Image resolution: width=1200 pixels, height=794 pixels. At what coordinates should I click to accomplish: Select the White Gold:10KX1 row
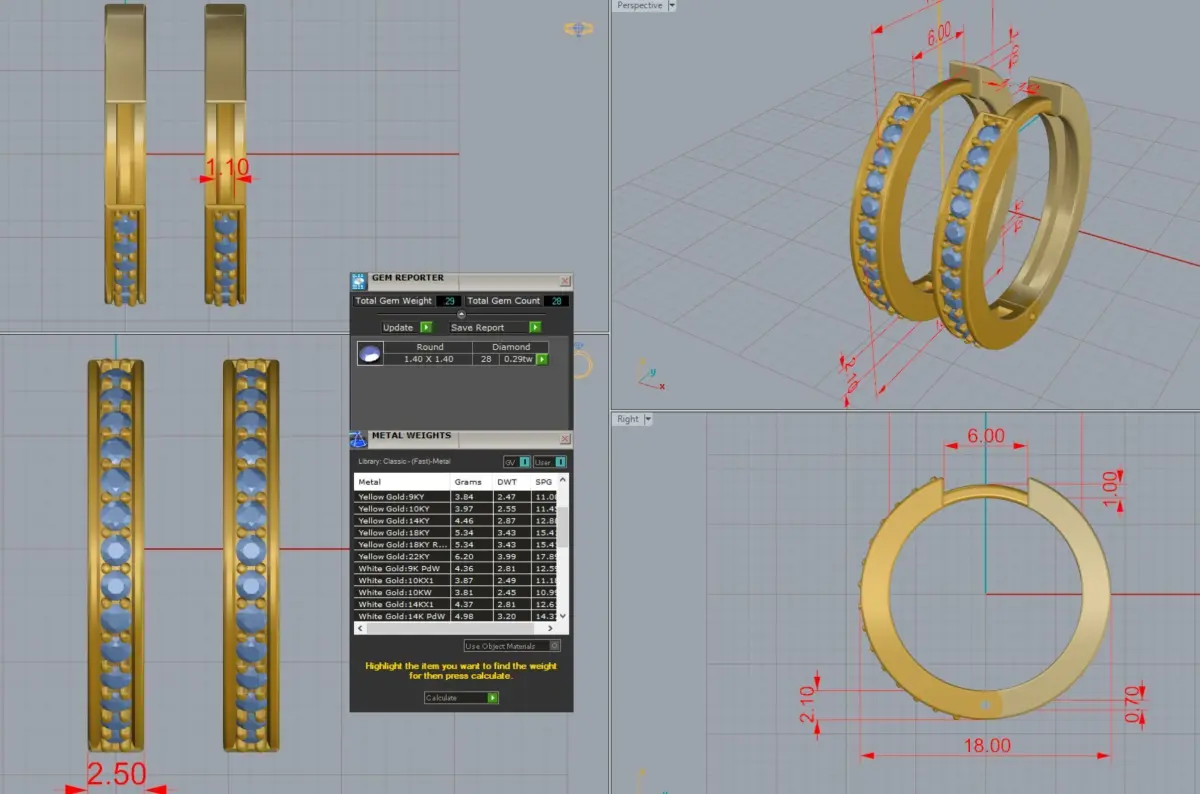point(456,580)
